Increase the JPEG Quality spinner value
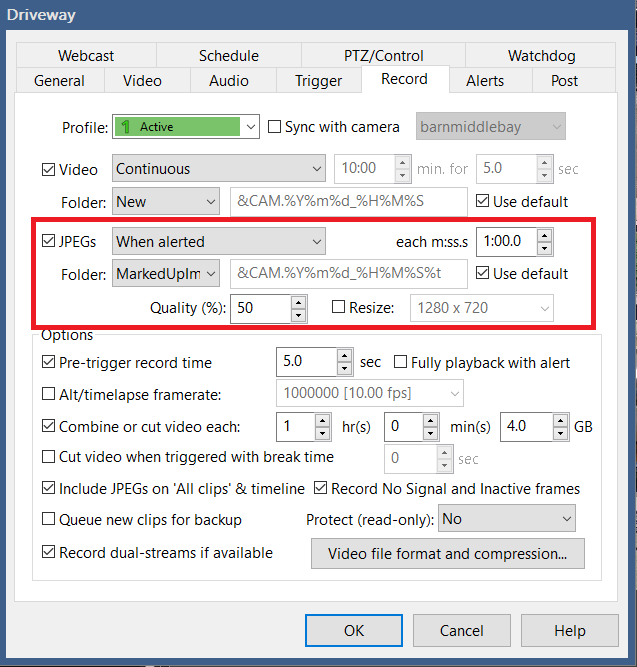The width and height of the screenshot is (637, 667). point(298,302)
